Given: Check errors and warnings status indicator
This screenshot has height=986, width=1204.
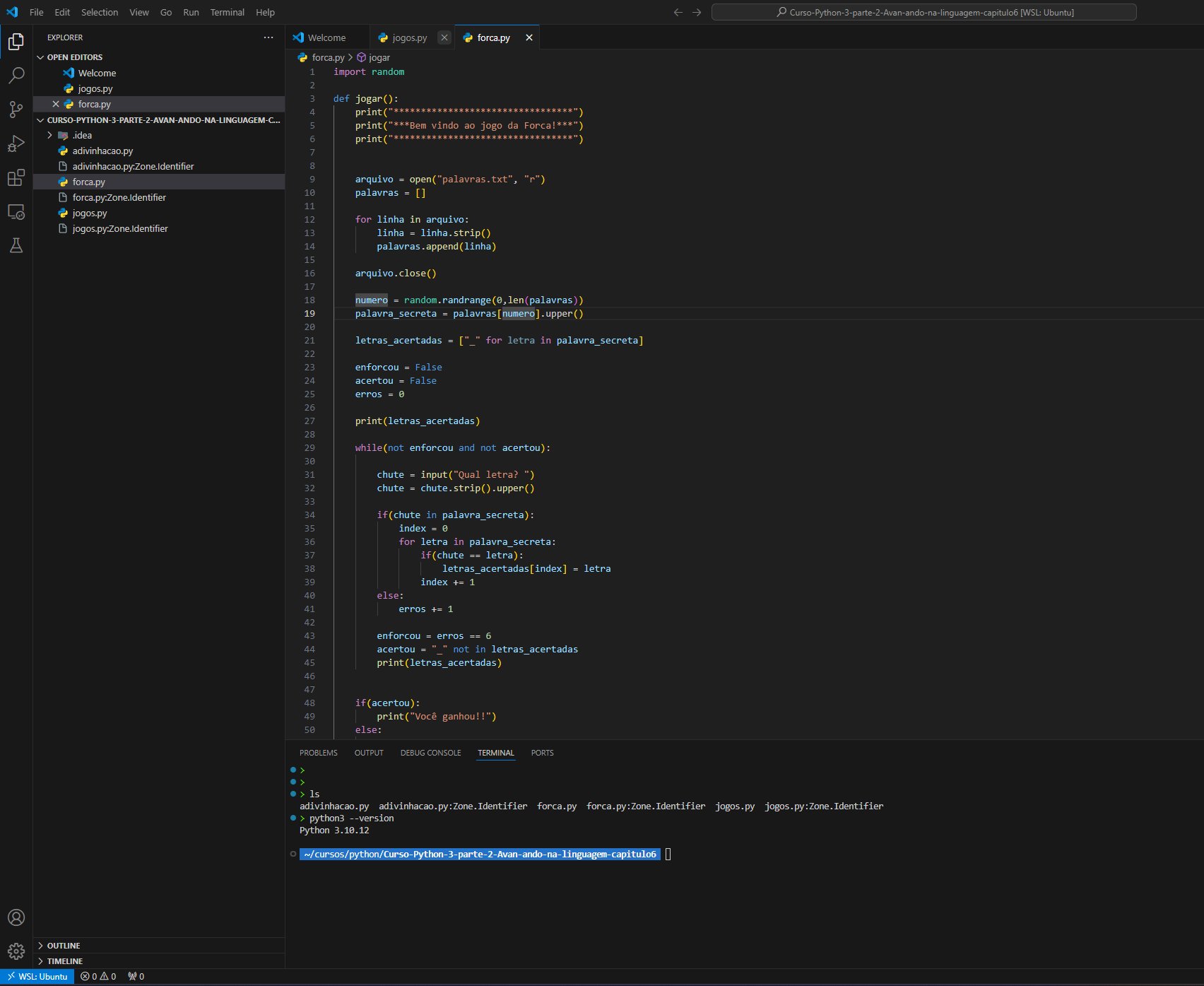Looking at the screenshot, I should pyautogui.click(x=98, y=975).
